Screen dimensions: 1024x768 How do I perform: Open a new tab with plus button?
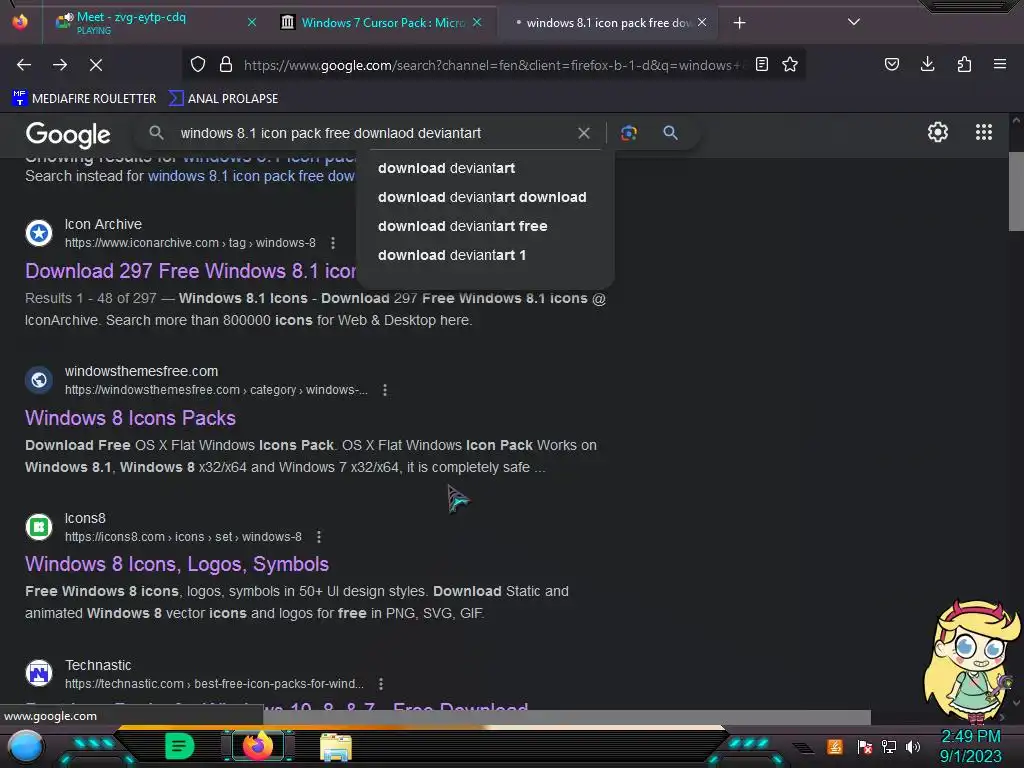click(739, 23)
